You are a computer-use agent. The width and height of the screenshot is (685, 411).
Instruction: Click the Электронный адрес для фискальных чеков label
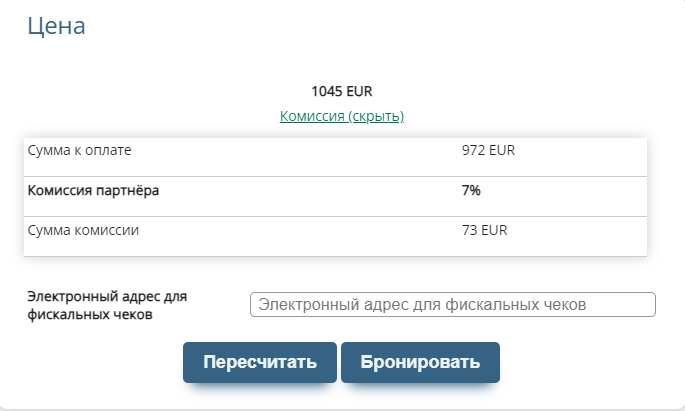tap(107, 305)
